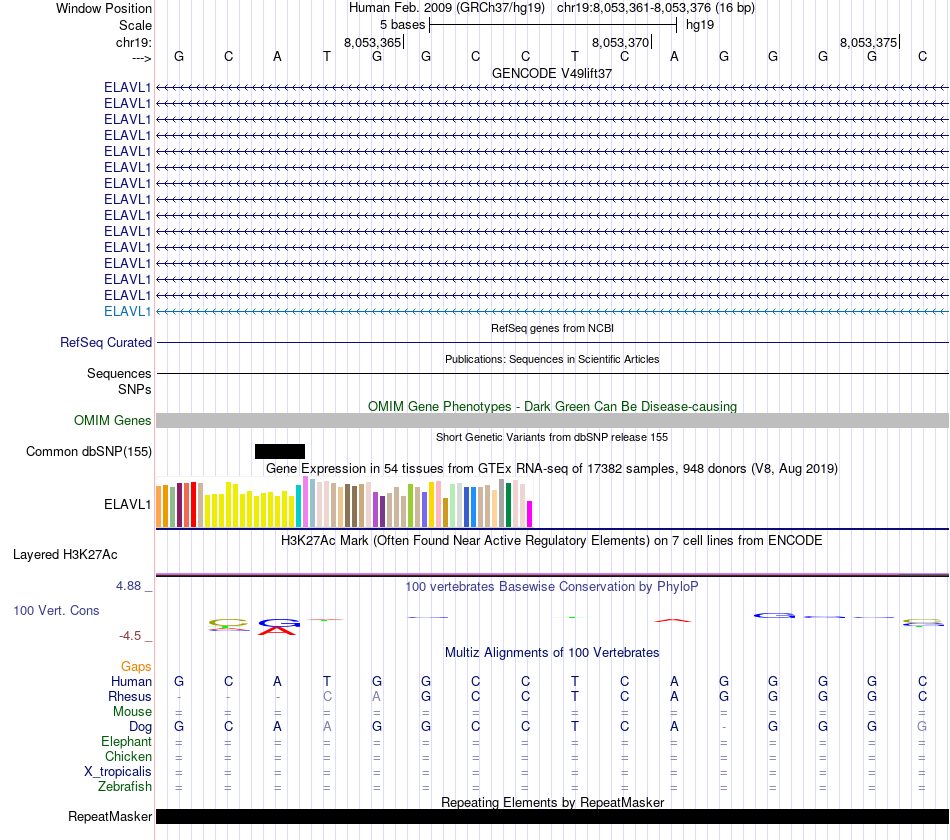This screenshot has width=950, height=840.
Task: Click the 4.88 PhyloP upper value
Action: pyautogui.click(x=128, y=586)
